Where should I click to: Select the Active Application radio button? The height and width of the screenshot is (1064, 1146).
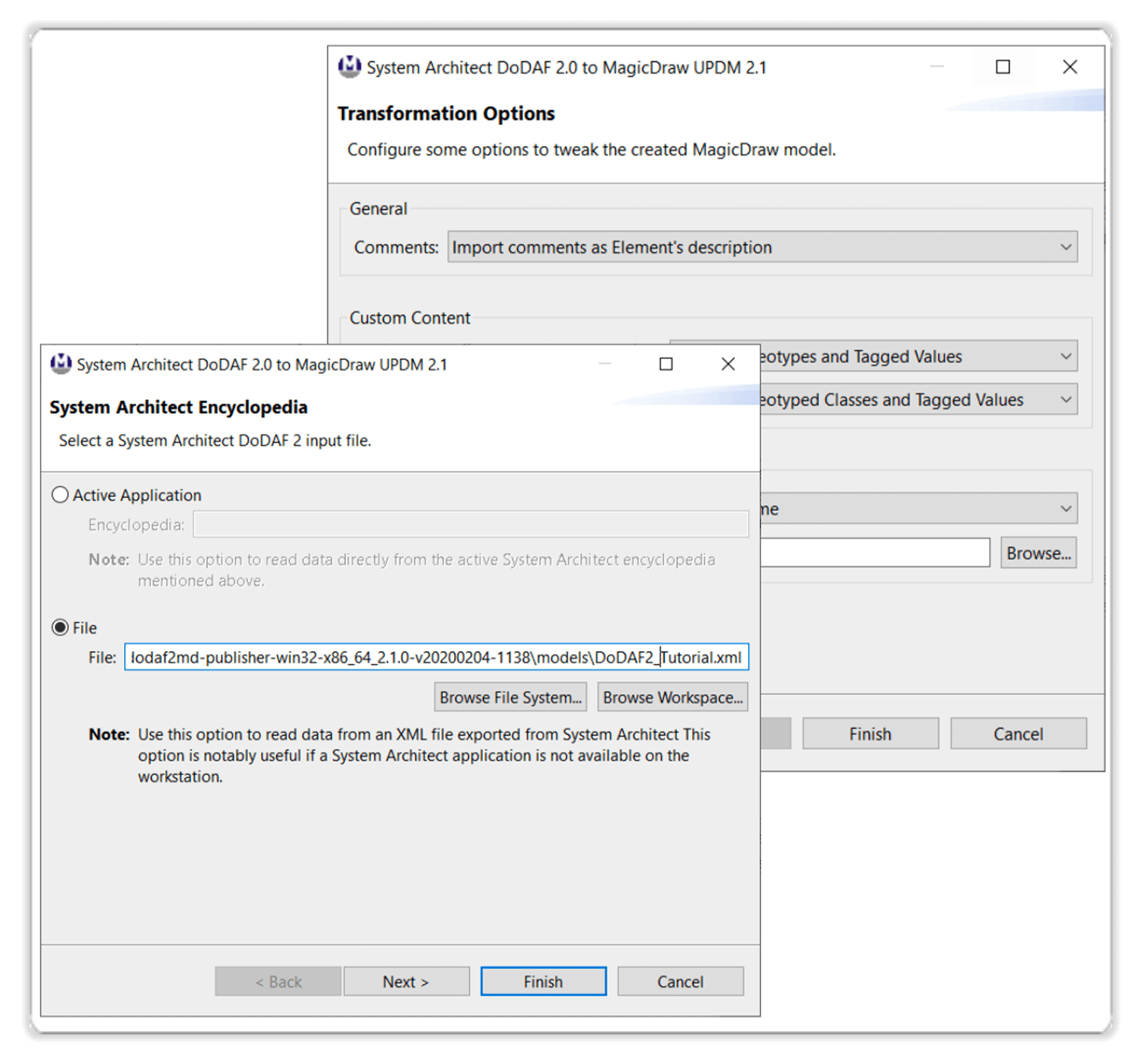60,495
